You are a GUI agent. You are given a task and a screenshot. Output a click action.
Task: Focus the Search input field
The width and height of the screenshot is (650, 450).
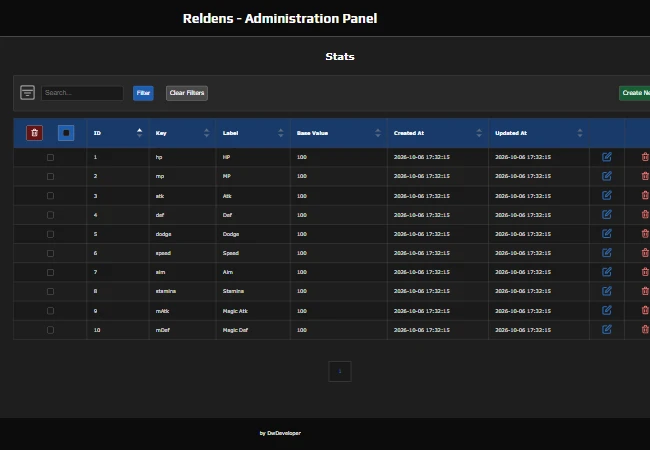click(x=82, y=93)
